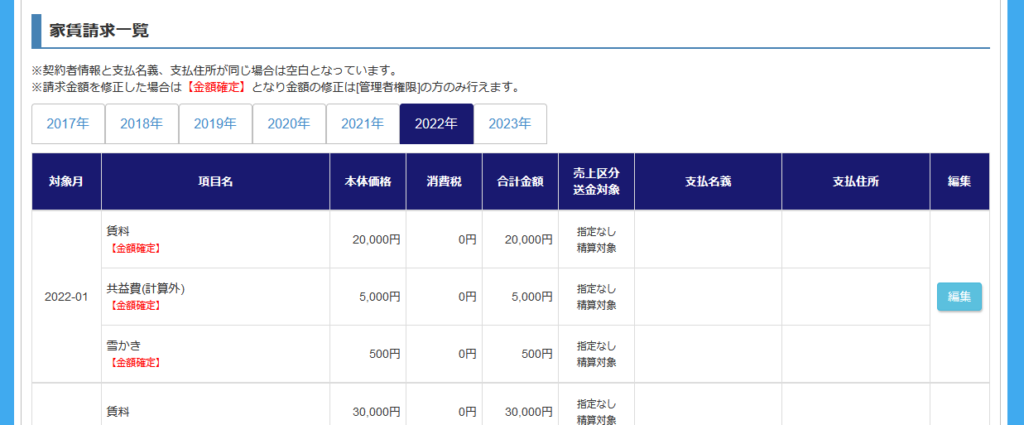The width and height of the screenshot is (1024, 425).
Task: Click the 500円 total in the 雪かき row
Action: 537,354
